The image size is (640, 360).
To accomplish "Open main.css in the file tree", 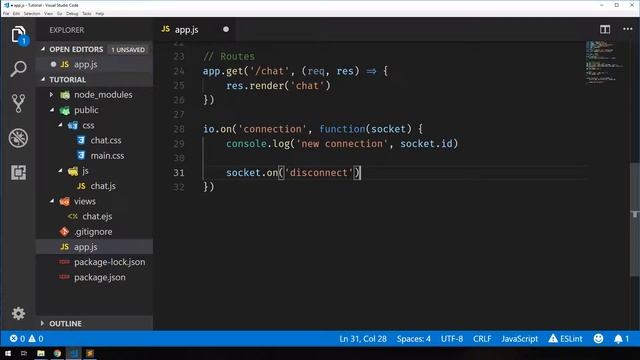I will [107, 156].
